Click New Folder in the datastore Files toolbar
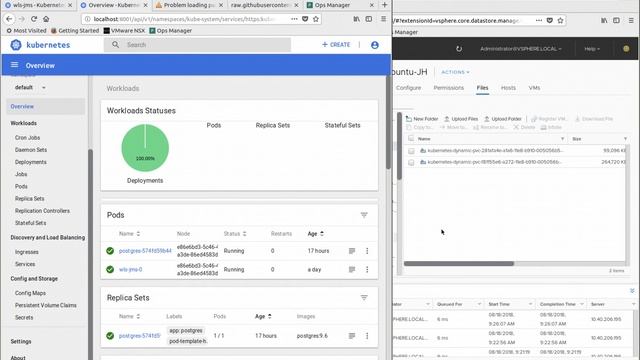This screenshot has width=640, height=360. click(x=422, y=119)
